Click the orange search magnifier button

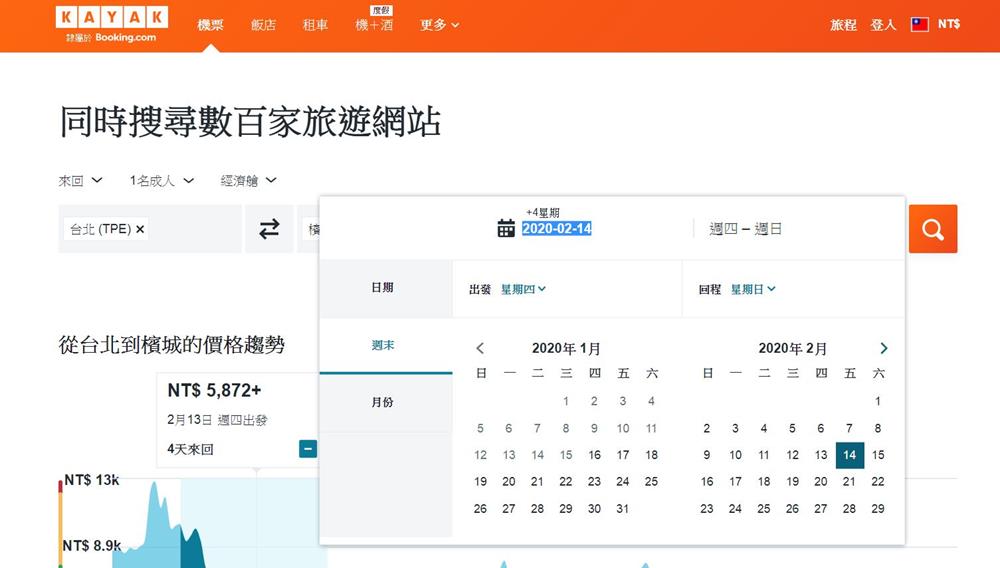pyautogui.click(x=932, y=229)
